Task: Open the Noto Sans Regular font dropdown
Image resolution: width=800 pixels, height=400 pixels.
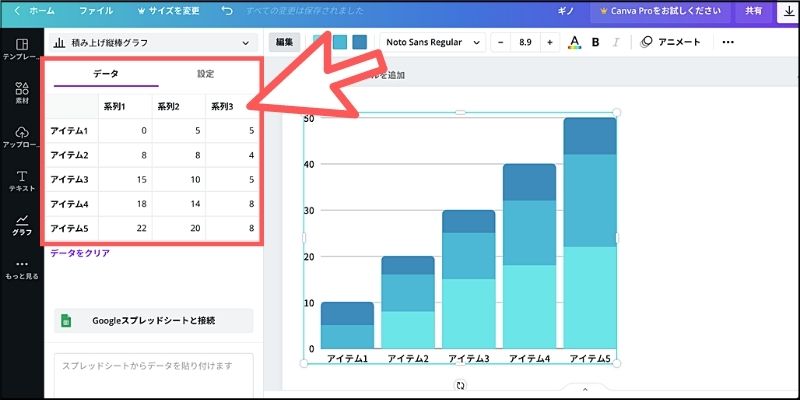Action: coord(433,42)
